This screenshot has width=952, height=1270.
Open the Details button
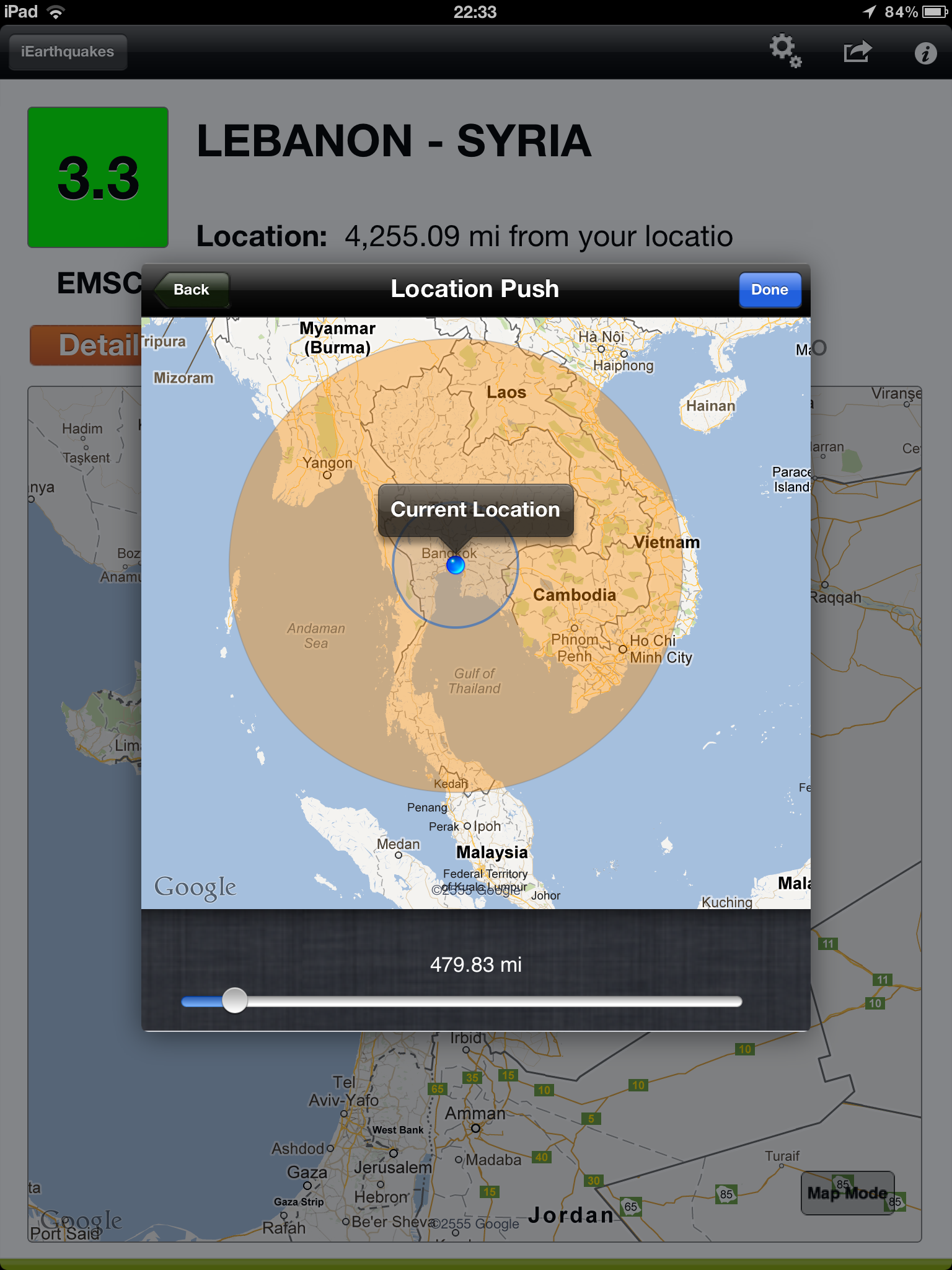(x=87, y=345)
